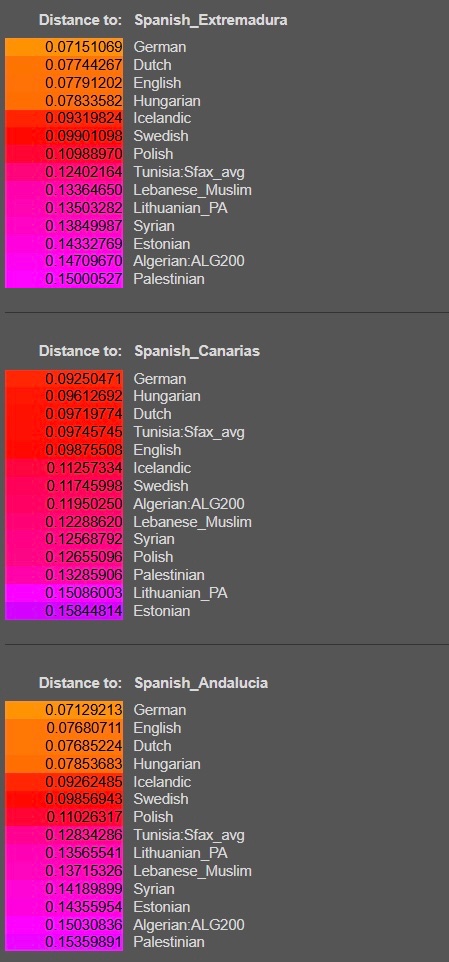Click distance value 0.07680711

coord(85,728)
